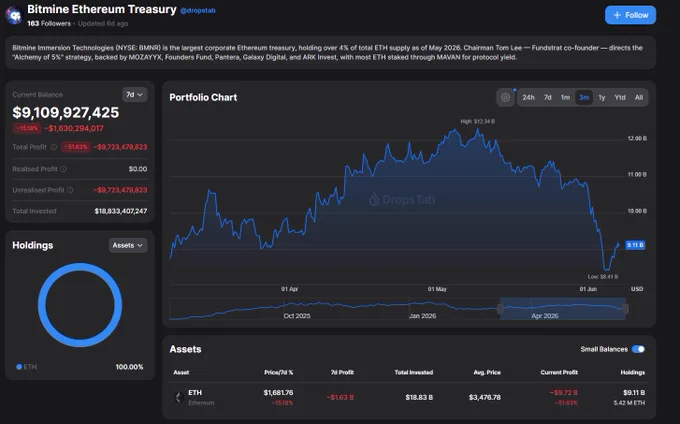Open the 7d balance period dropdown

134,95
